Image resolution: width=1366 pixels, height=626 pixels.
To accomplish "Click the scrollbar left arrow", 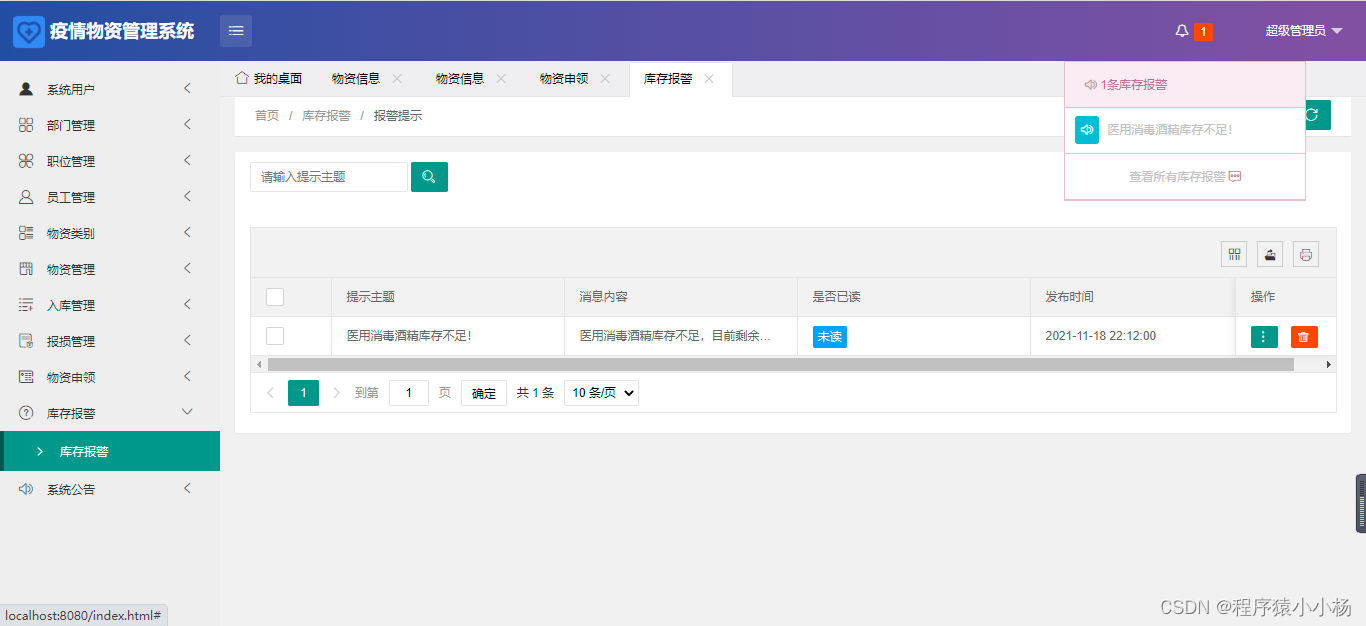I will coord(259,364).
